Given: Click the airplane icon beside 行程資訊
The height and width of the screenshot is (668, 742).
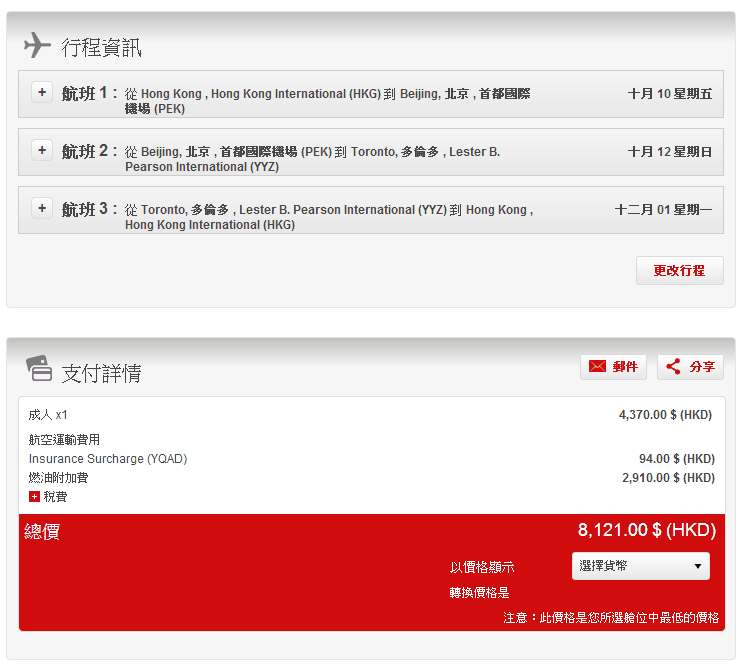Looking at the screenshot, I should pyautogui.click(x=37, y=45).
